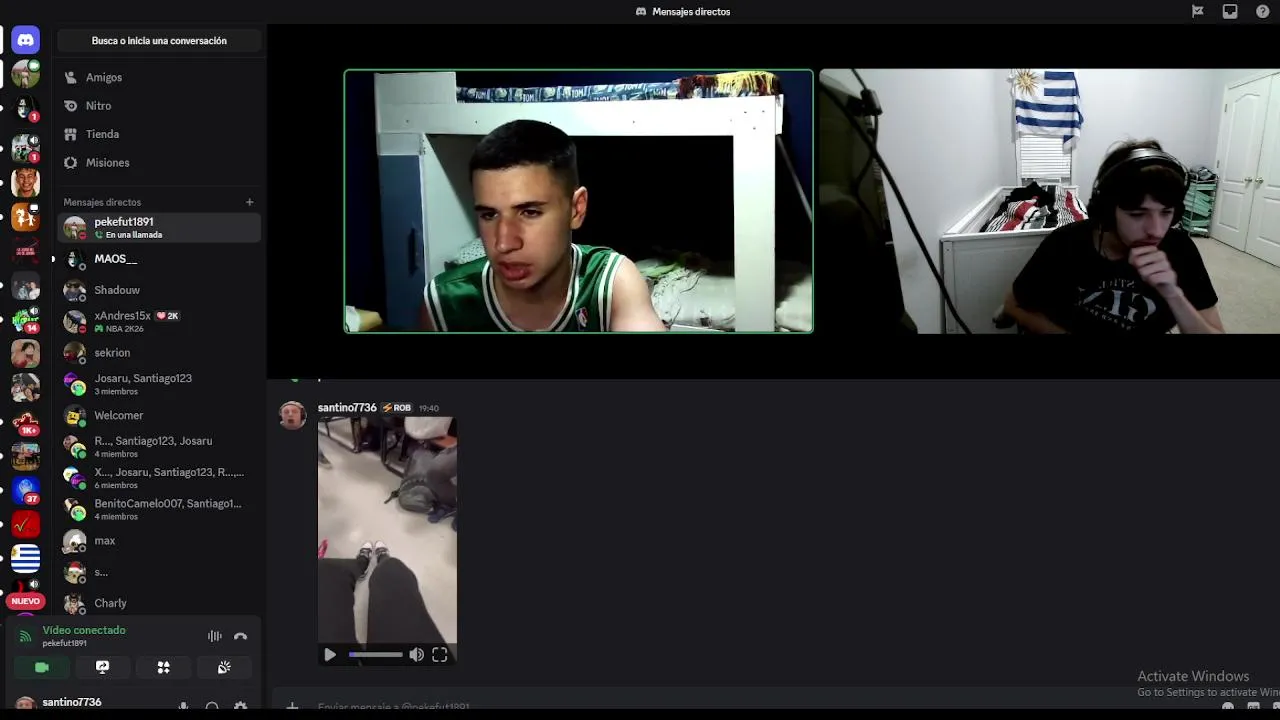Open Tienda shop page
1280x720 pixels.
[x=160, y=134]
